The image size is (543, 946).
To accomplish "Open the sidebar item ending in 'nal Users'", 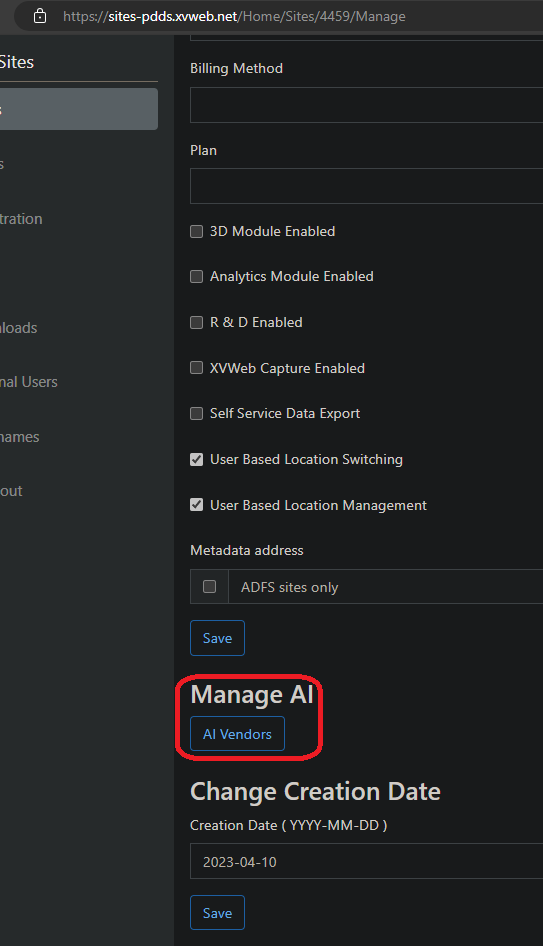I will pyautogui.click(x=29, y=382).
